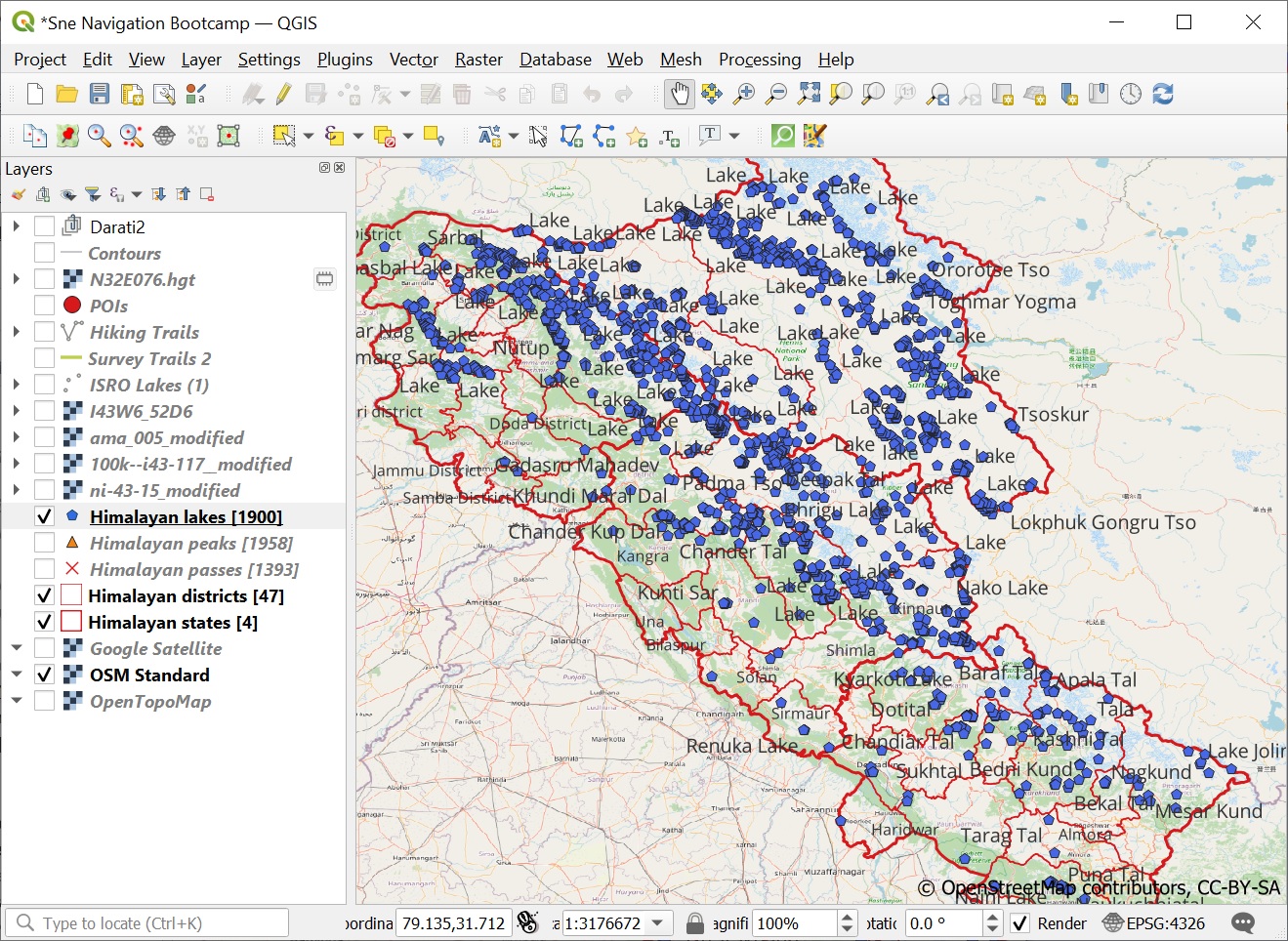Click the Zoom Full extent icon

(x=809, y=94)
